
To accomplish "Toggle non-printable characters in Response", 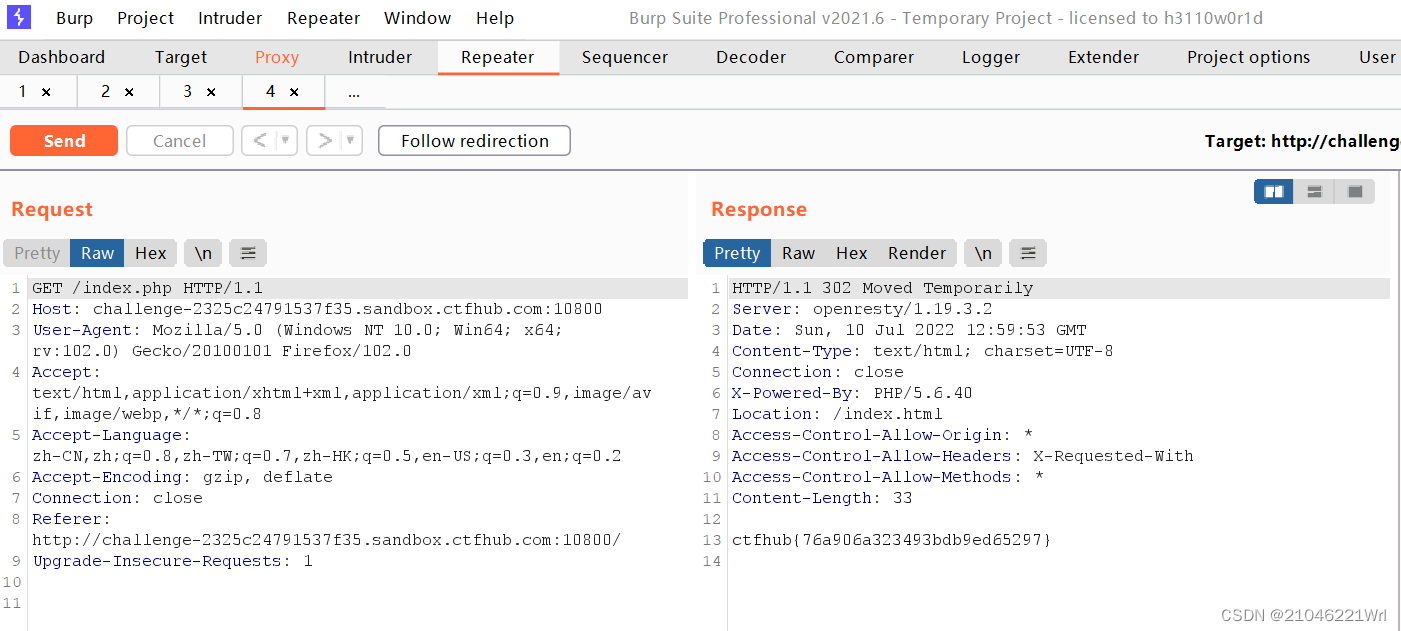I will 983,253.
